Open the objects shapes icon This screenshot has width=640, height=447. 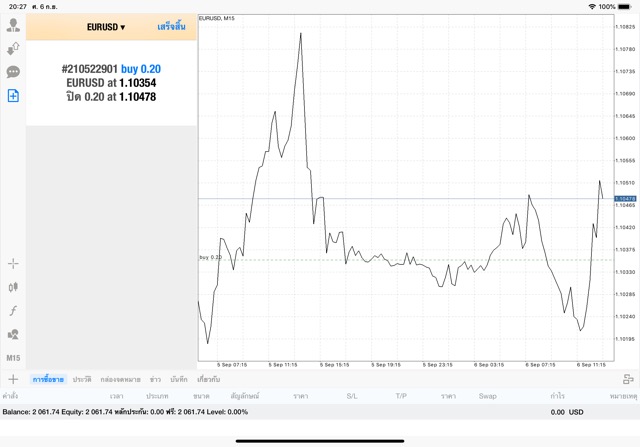pyautogui.click(x=13, y=334)
